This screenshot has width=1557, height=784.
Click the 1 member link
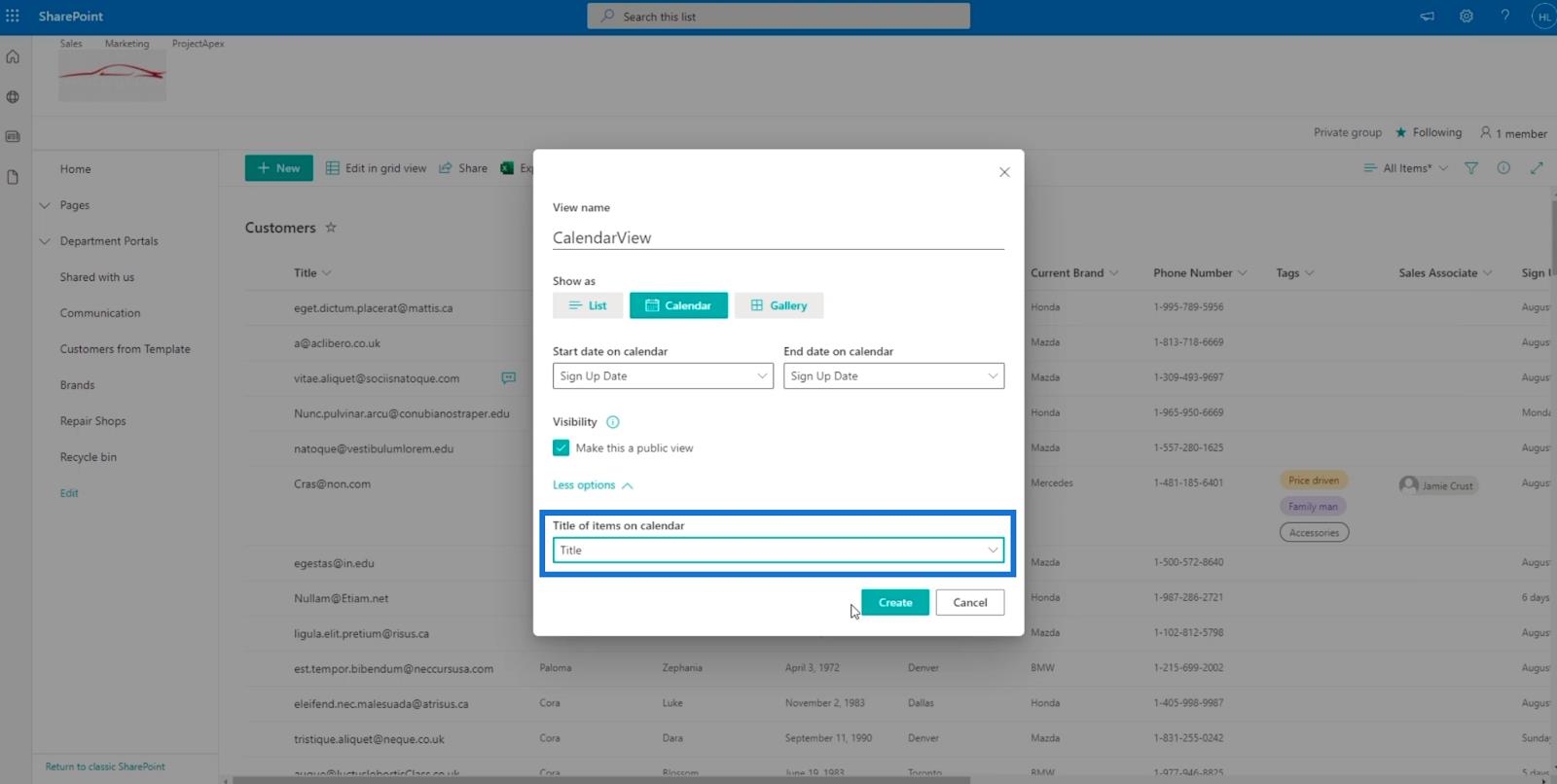(1513, 133)
